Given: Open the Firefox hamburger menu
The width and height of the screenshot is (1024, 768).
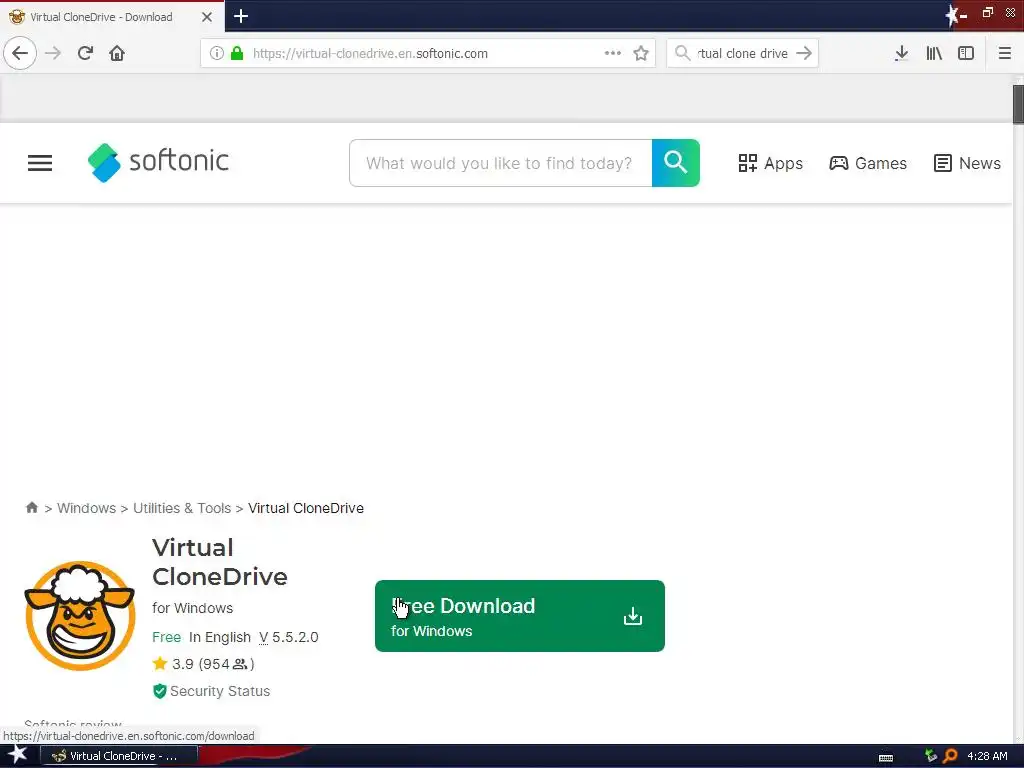Looking at the screenshot, I should click(1005, 53).
